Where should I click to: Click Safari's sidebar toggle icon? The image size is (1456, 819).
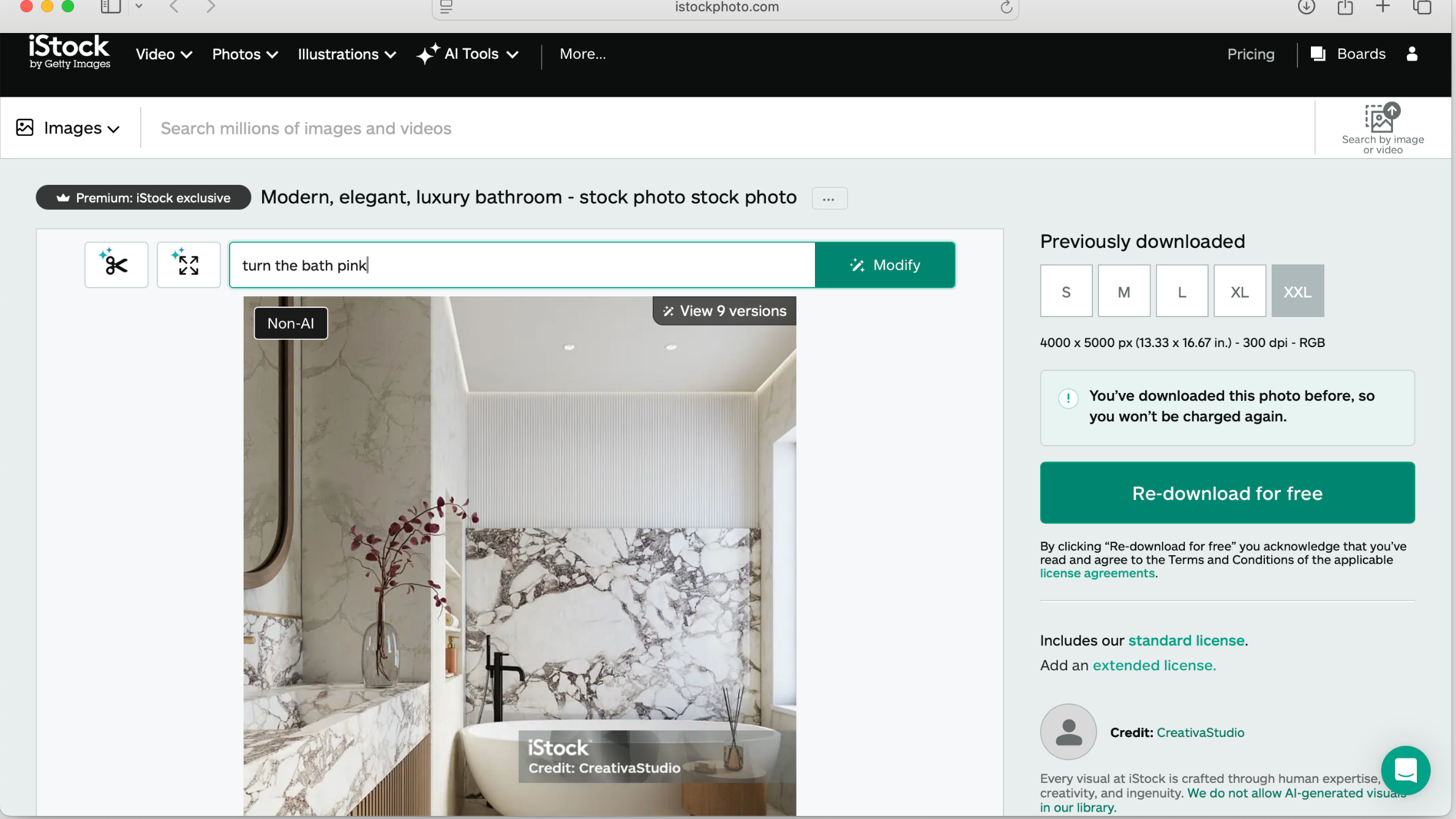[x=111, y=7]
